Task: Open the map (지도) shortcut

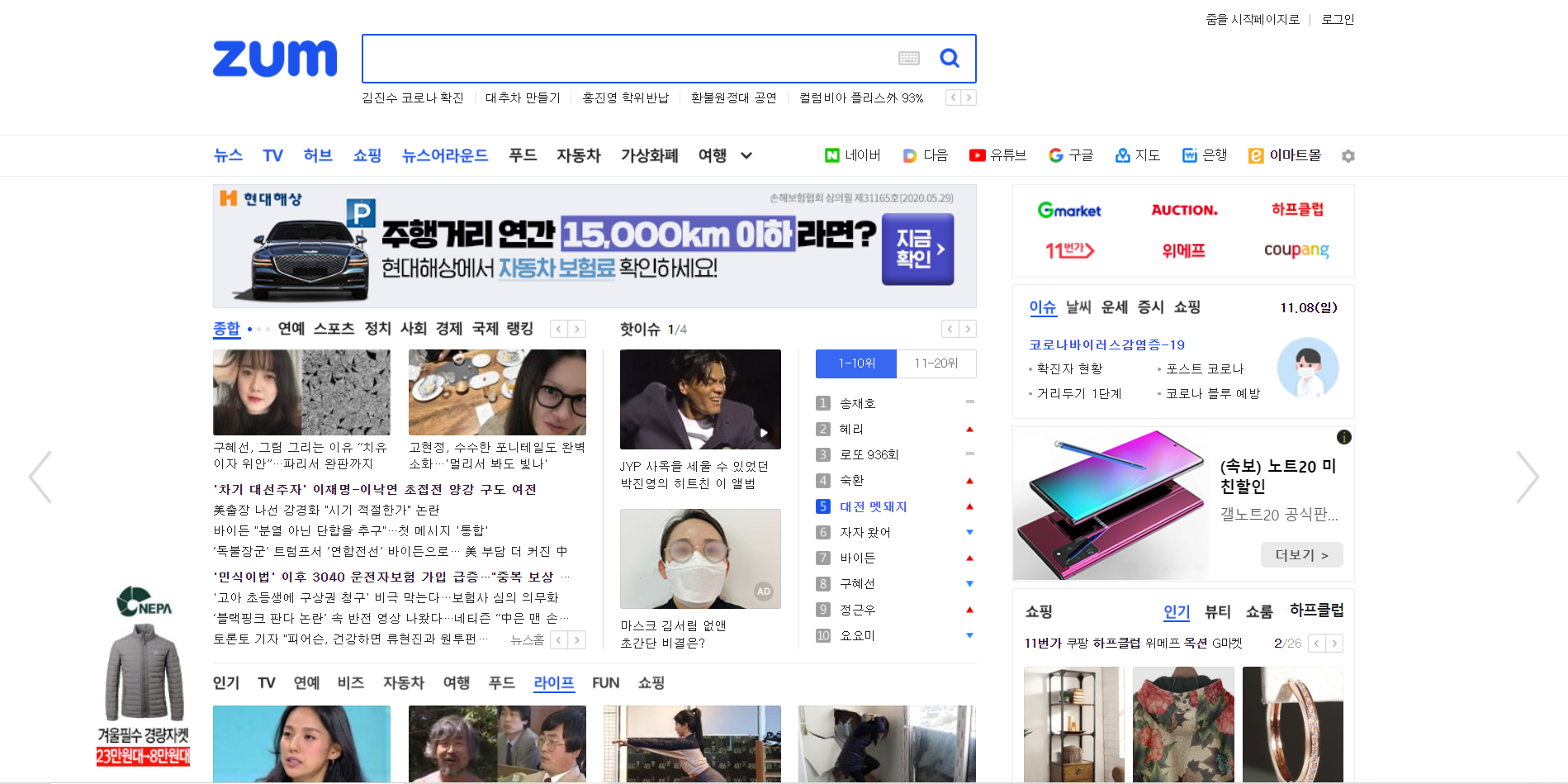Action: pos(1137,155)
